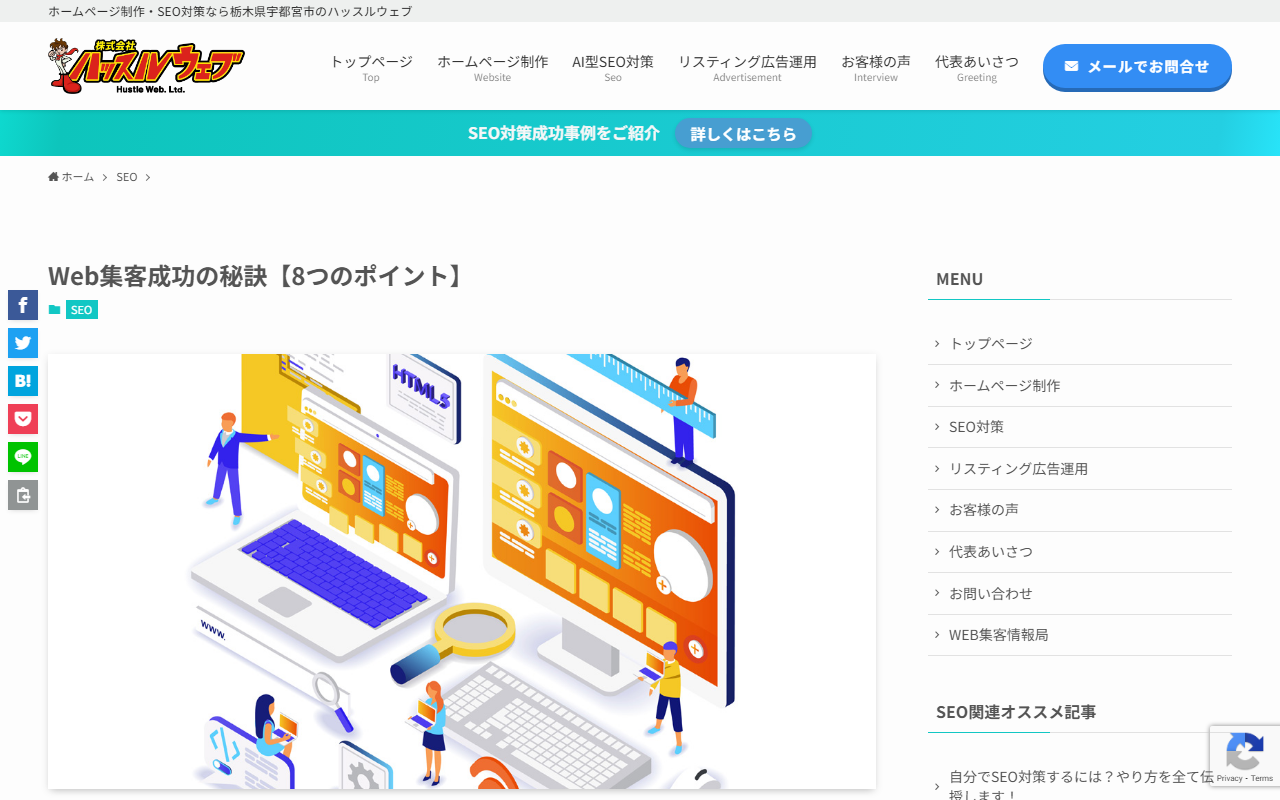Click the home icon in the breadcrumb
The width and height of the screenshot is (1280, 800).
[x=52, y=176]
